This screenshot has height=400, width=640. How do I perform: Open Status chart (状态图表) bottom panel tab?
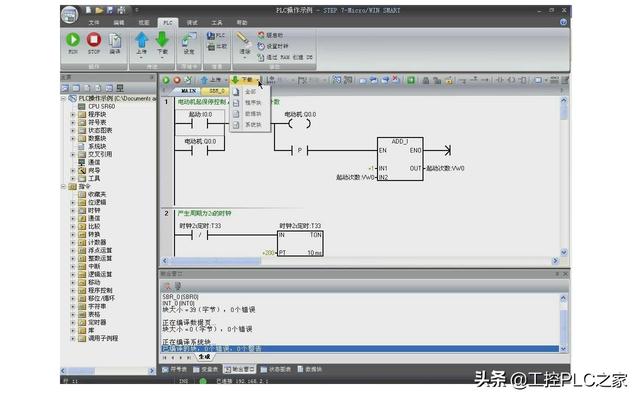click(276, 369)
